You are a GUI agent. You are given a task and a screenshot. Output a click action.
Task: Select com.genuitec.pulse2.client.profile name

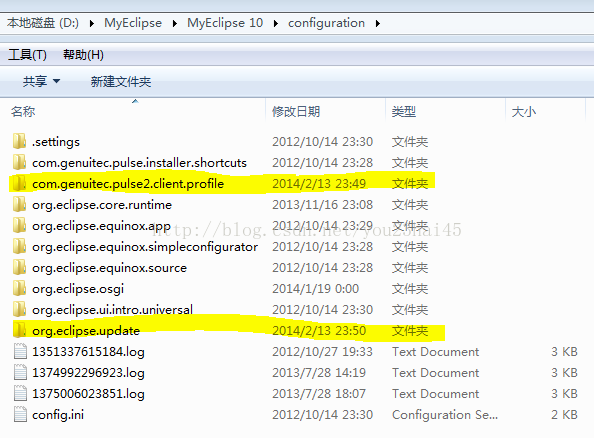[x=128, y=184]
